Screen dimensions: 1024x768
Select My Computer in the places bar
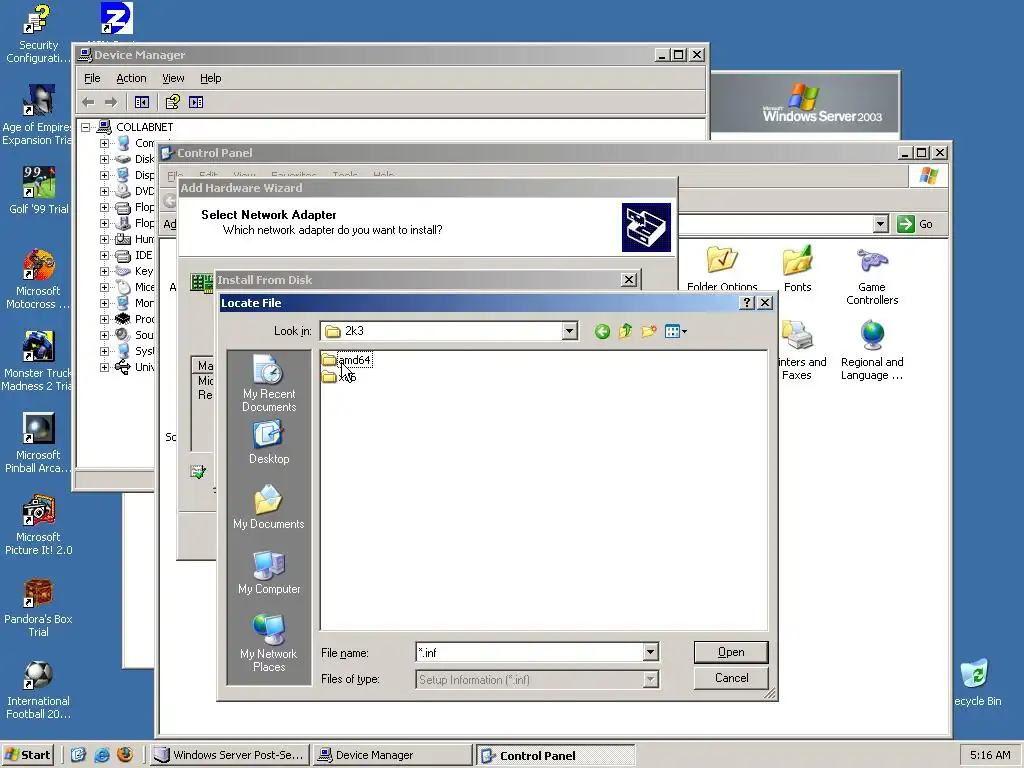coord(268,573)
